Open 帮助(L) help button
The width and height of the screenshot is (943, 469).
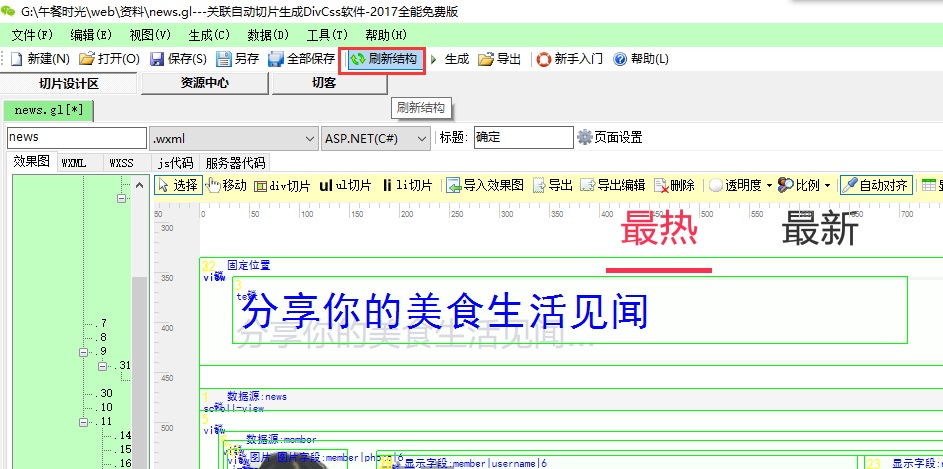(641, 59)
